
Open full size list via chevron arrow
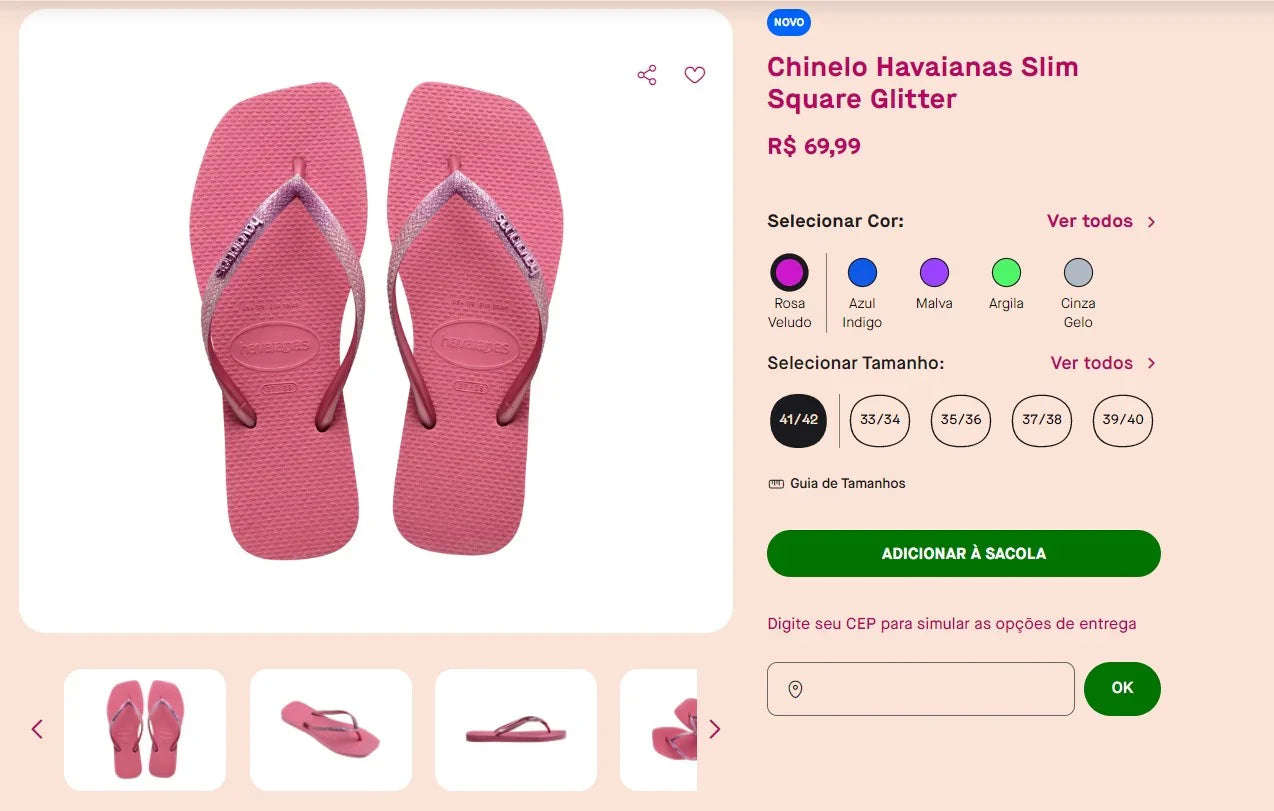(1151, 363)
